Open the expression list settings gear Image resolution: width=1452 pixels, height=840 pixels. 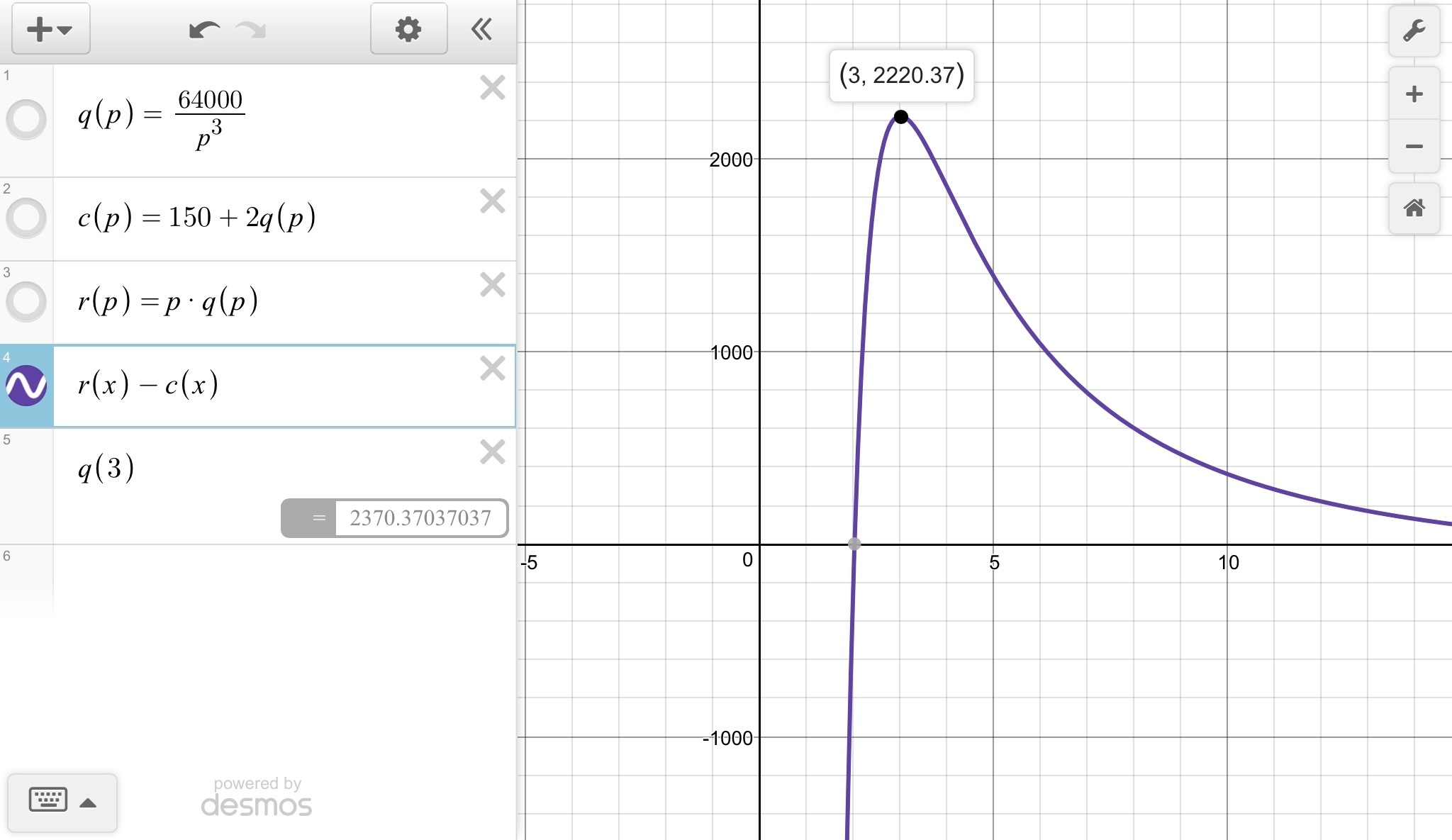click(408, 29)
